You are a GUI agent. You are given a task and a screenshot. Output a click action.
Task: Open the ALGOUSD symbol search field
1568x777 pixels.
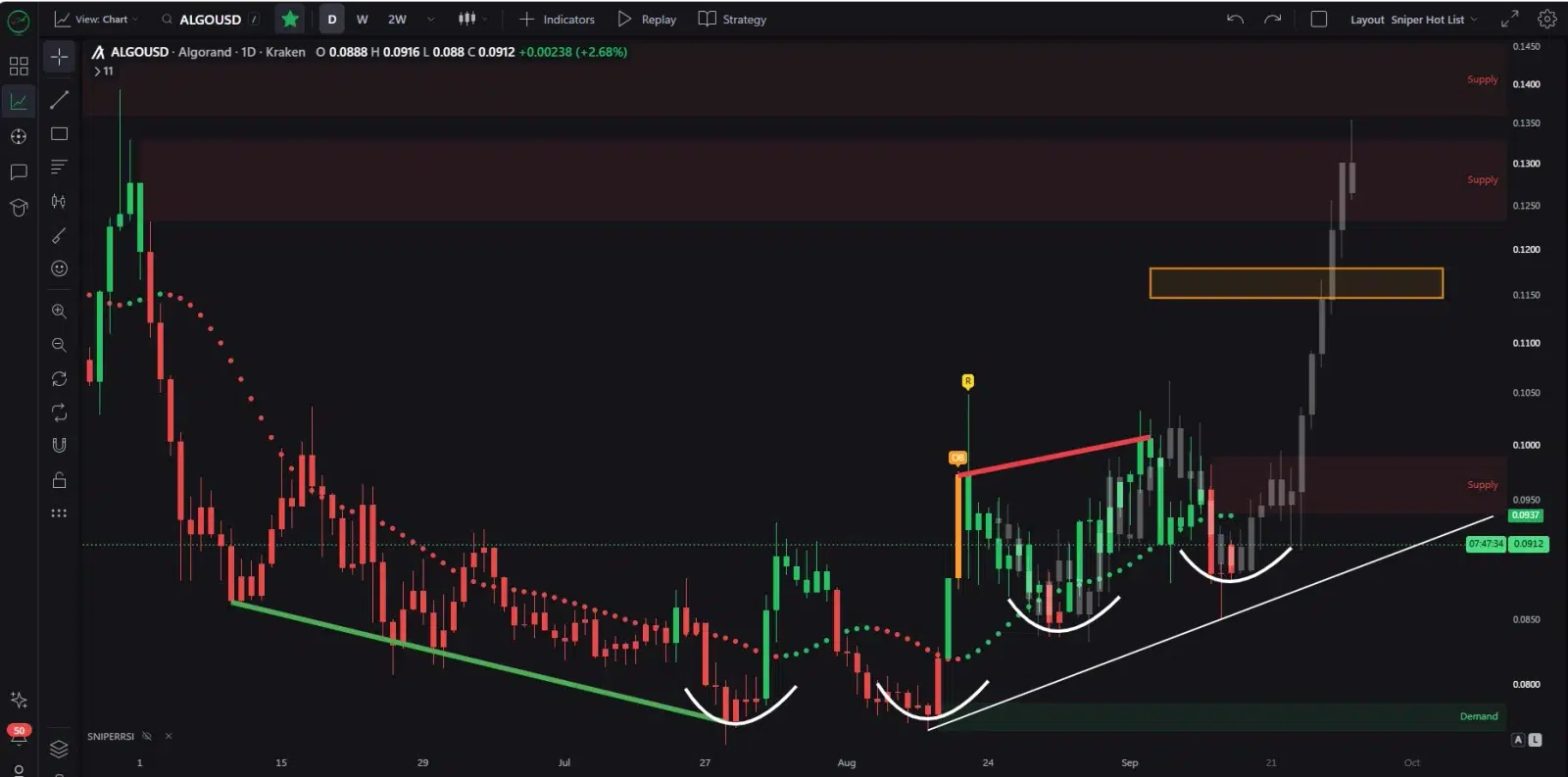coord(210,19)
